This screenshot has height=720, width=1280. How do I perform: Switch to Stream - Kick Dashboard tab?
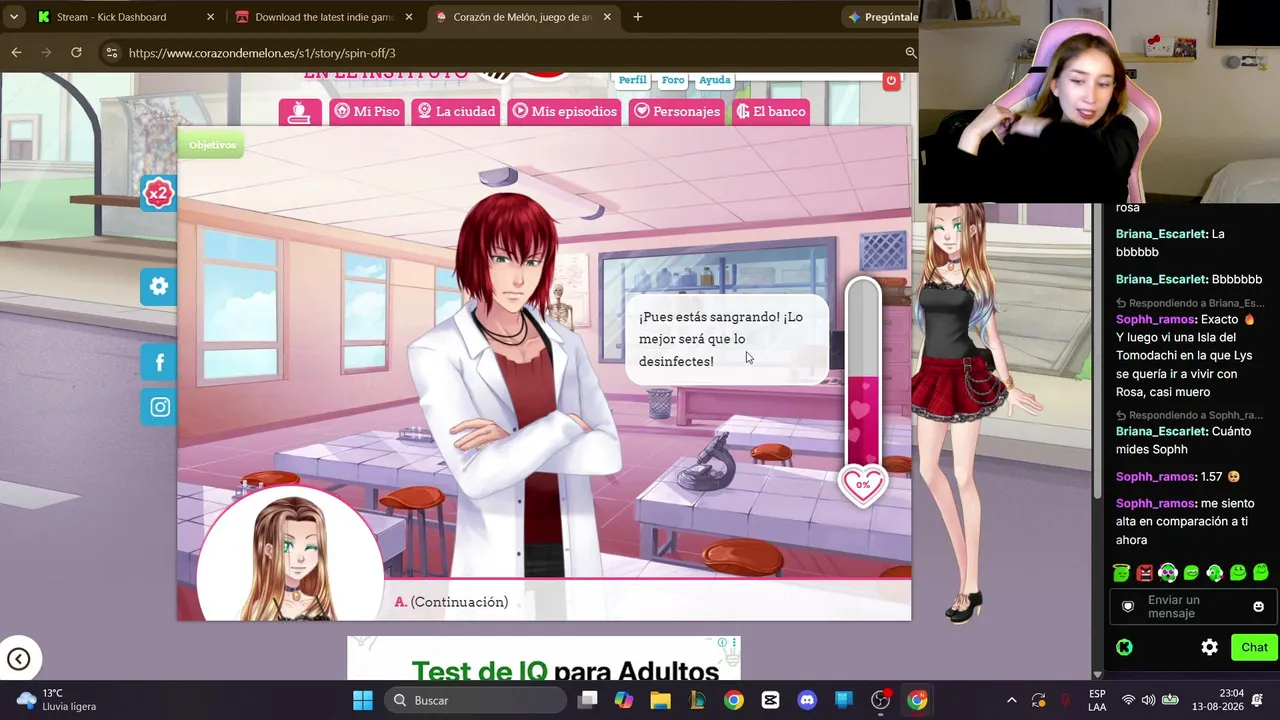pyautogui.click(x=124, y=17)
